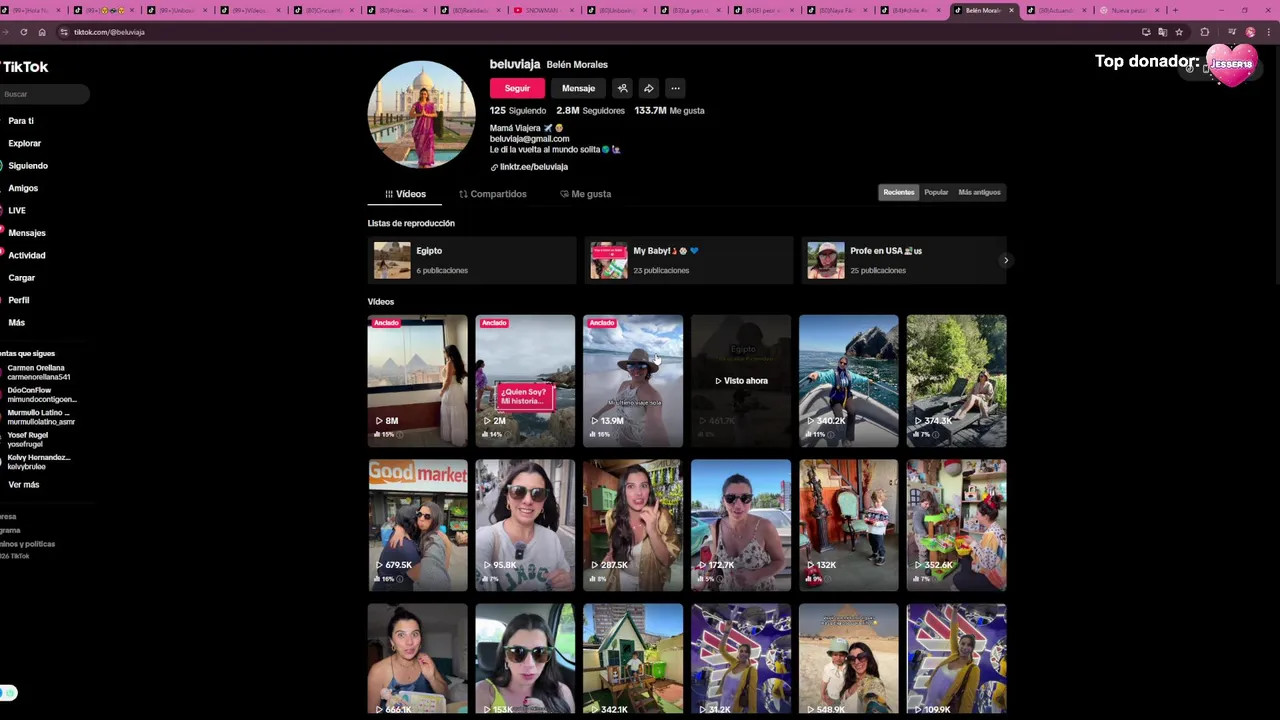The image size is (1280, 720).
Task: Click the Taj Mahal profile picture
Action: (x=421, y=114)
